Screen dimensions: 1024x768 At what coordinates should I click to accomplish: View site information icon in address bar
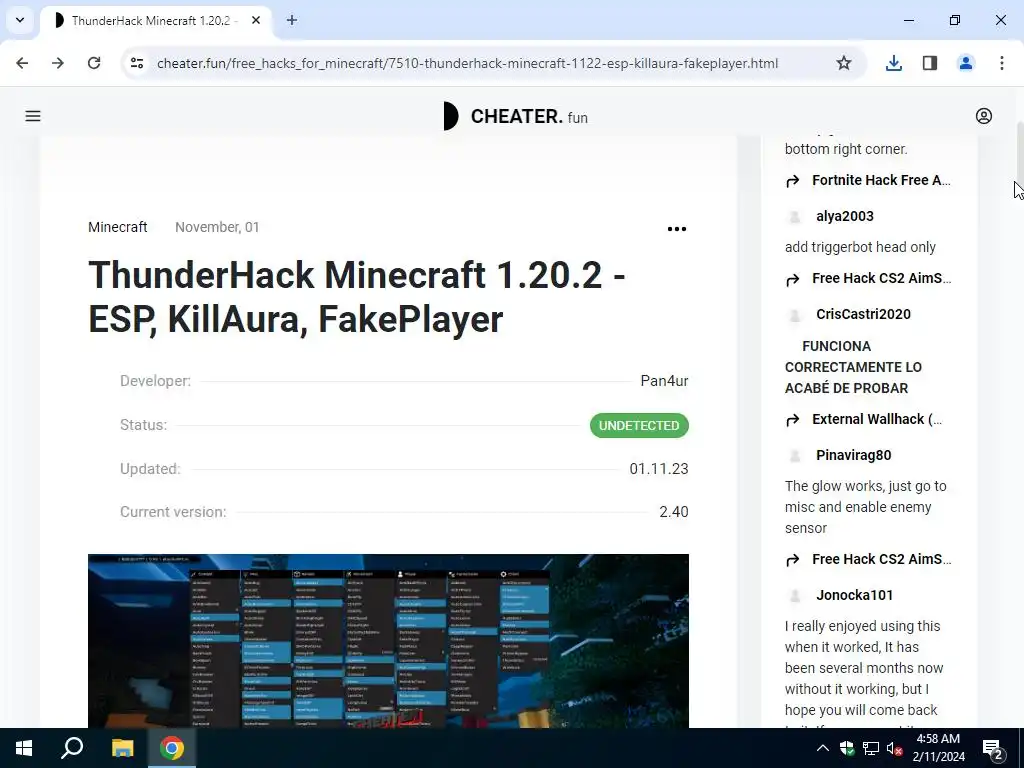click(x=136, y=63)
